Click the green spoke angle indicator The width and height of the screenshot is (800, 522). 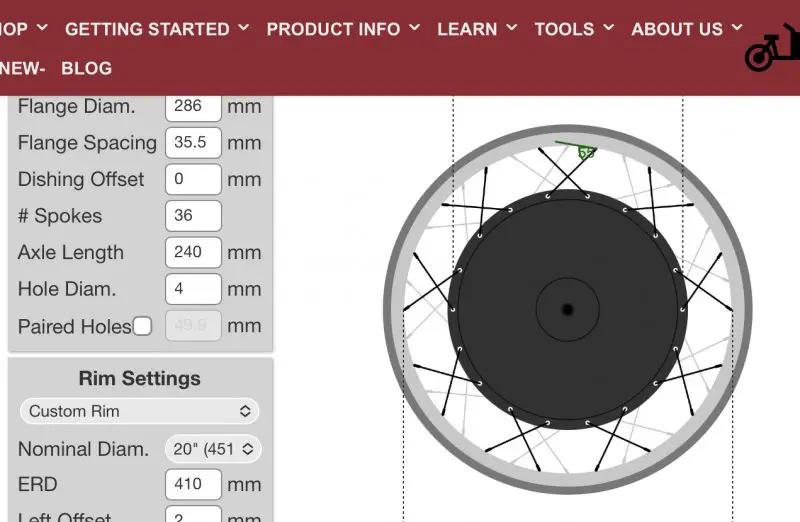[x=578, y=149]
